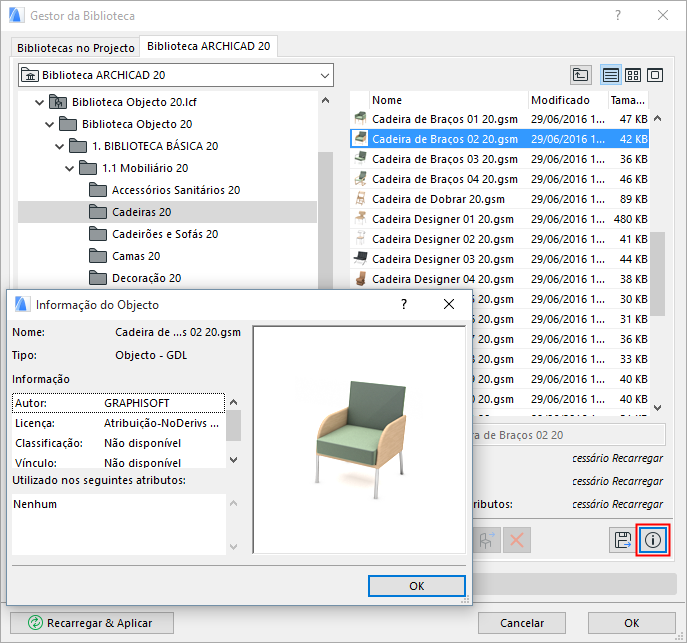The width and height of the screenshot is (687, 643).
Task: Select the Licença: Atribuição-NoDerivs row
Action: tap(118, 423)
